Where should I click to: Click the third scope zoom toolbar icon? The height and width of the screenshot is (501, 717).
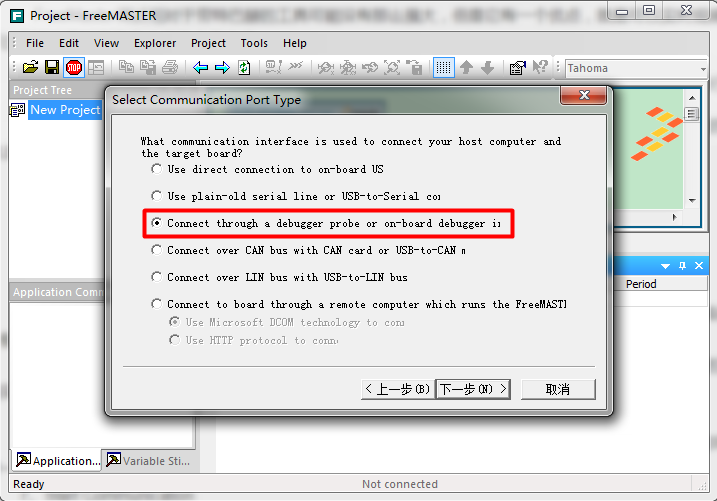(x=369, y=68)
